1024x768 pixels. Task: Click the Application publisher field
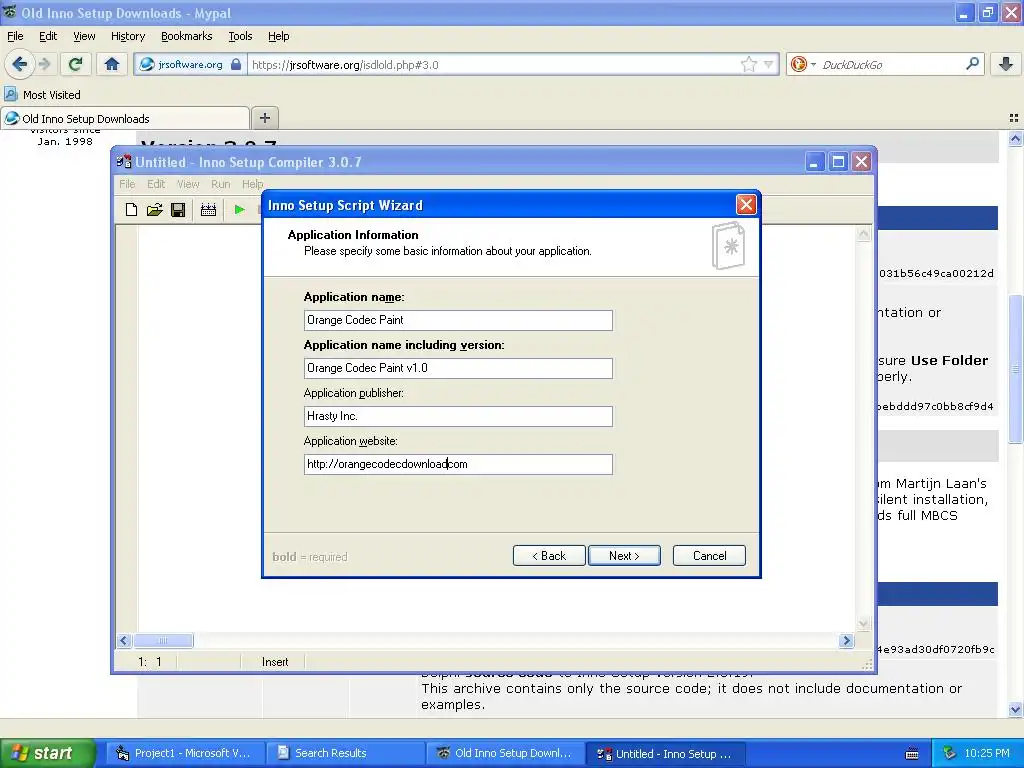458,416
